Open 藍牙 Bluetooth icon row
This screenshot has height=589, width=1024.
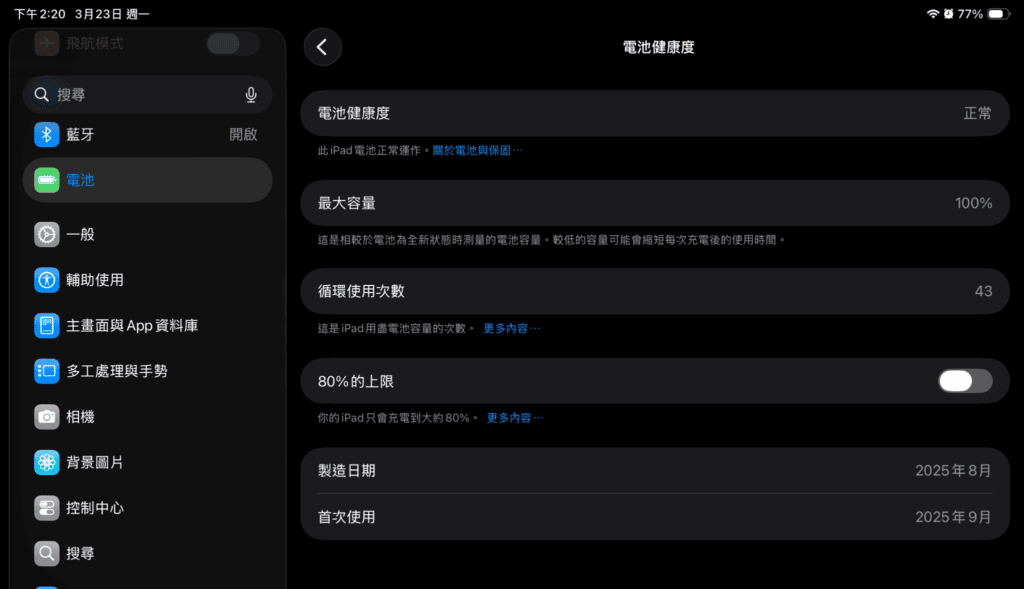[46, 135]
